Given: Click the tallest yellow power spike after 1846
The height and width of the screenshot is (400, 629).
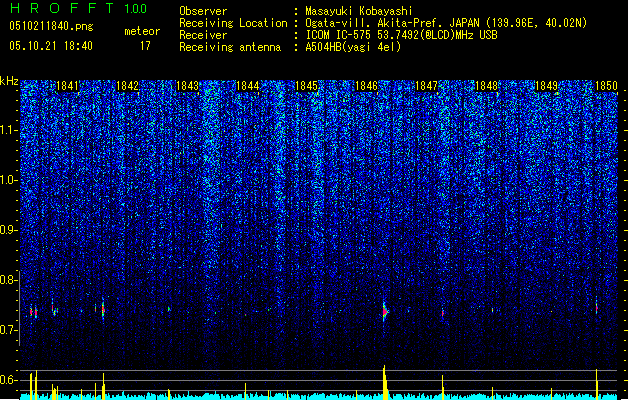Looking at the screenshot, I should 385,382.
